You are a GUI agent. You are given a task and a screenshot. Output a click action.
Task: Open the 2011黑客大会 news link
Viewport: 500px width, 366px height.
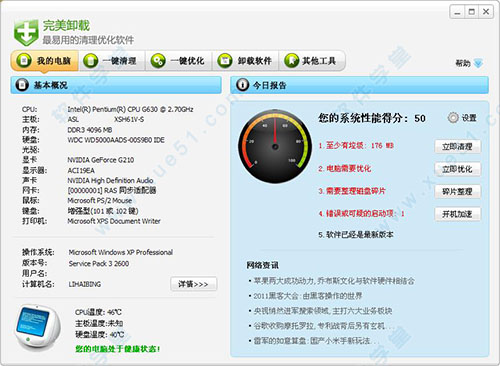[x=308, y=296]
